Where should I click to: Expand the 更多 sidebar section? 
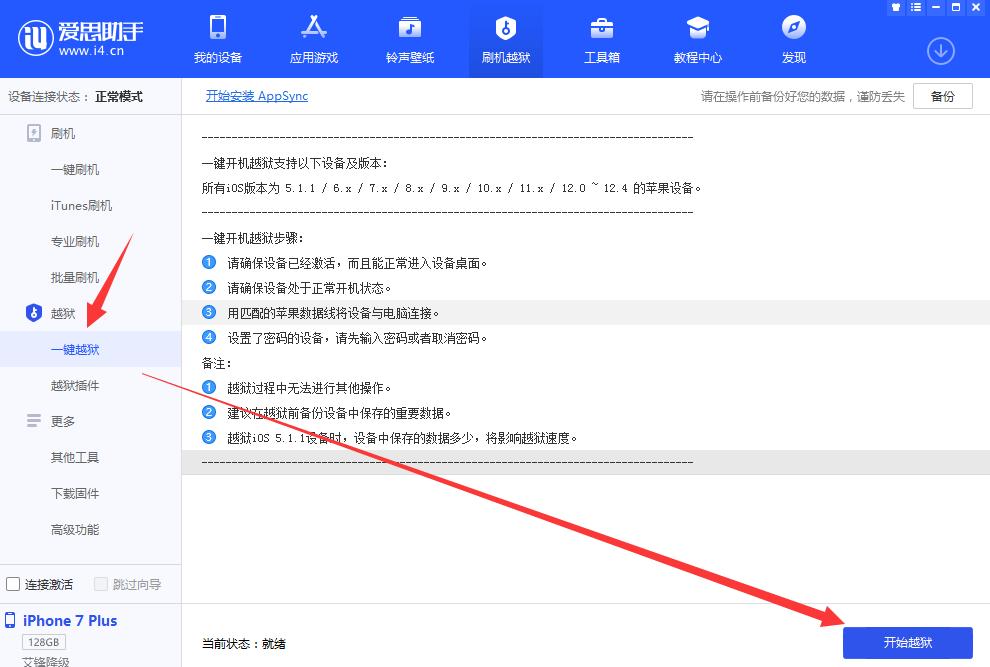pyautogui.click(x=63, y=421)
